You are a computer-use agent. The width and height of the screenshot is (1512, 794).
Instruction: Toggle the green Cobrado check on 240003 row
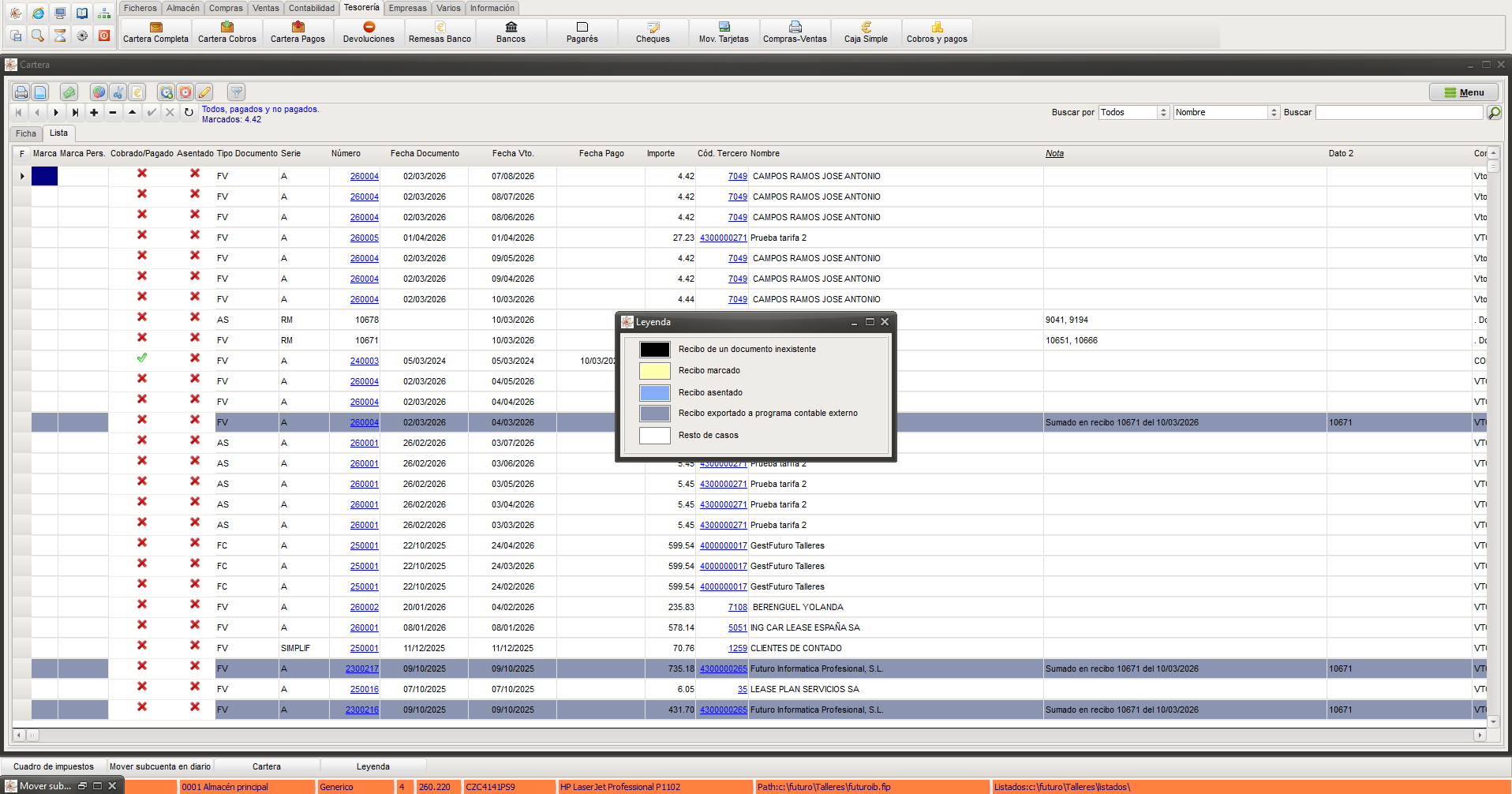[x=142, y=358]
